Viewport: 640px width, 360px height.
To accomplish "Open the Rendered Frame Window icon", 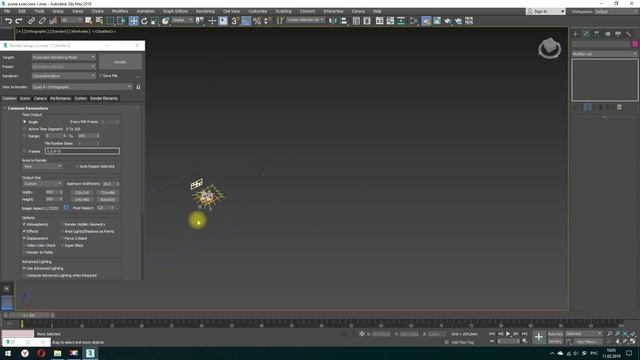I will (x=437, y=21).
